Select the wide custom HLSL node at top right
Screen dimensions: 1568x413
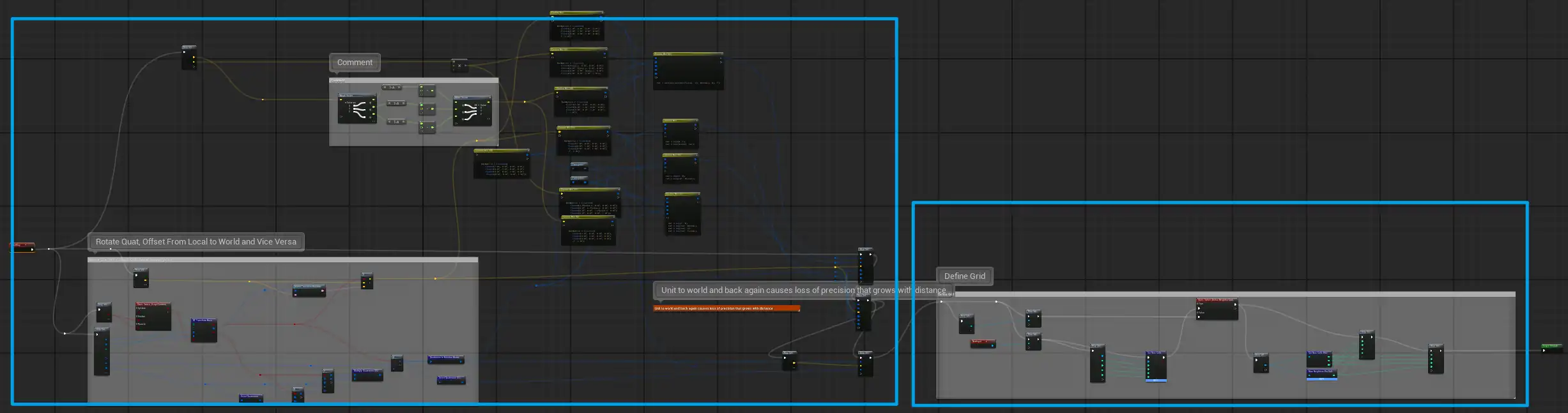pos(688,70)
